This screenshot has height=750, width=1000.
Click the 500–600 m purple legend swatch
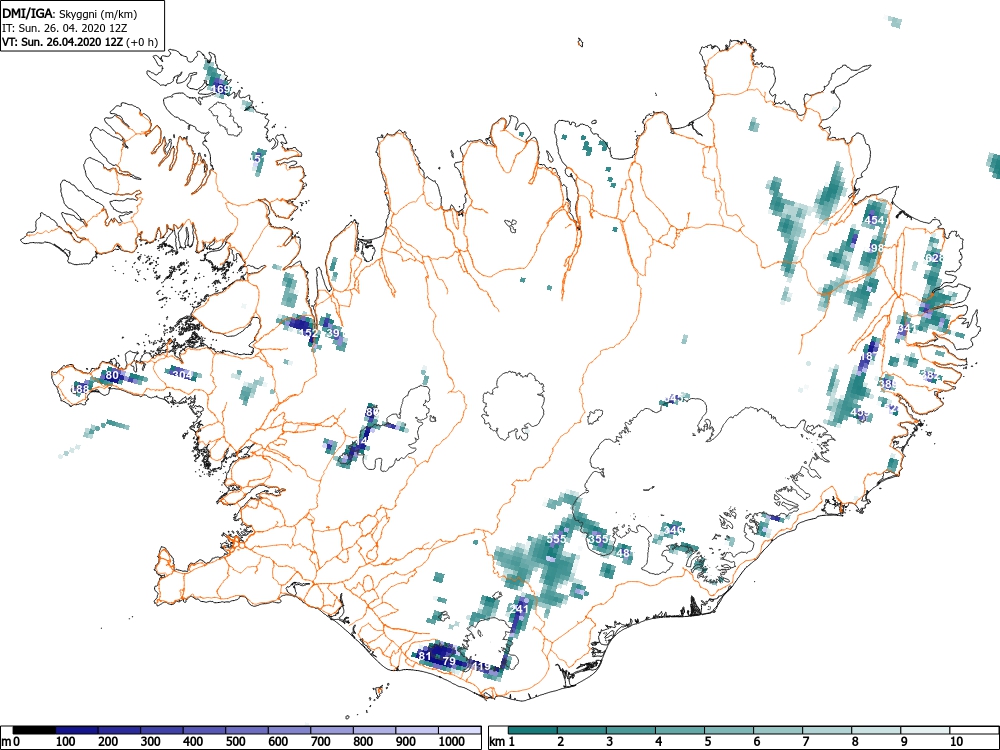click(247, 730)
